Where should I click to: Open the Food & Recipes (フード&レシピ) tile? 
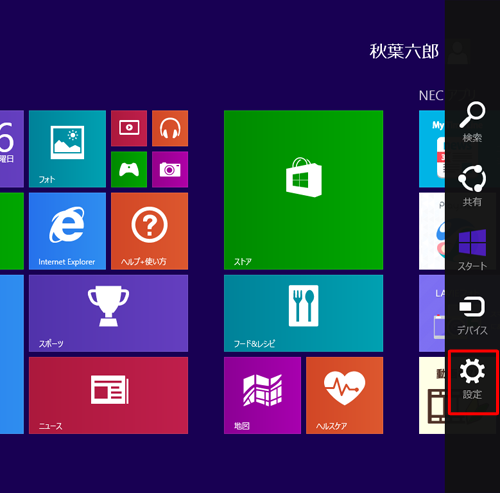(303, 313)
